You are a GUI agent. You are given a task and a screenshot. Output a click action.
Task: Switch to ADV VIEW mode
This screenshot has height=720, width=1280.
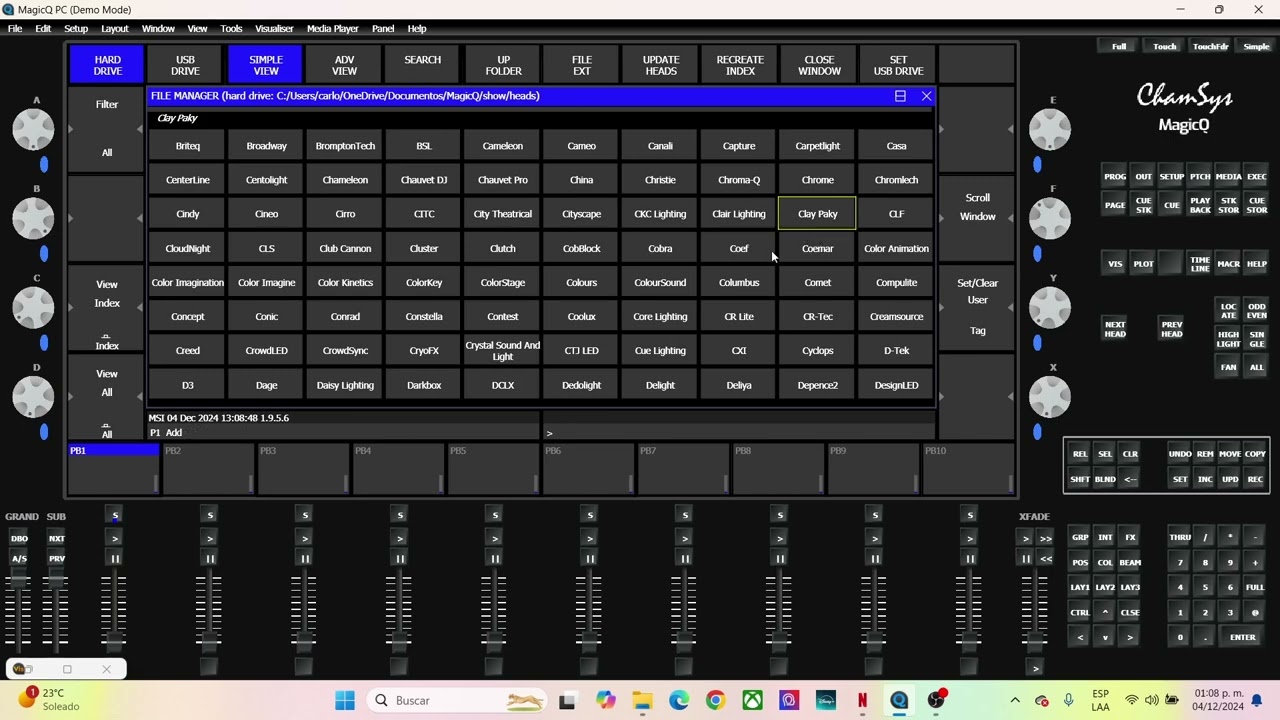(x=344, y=65)
